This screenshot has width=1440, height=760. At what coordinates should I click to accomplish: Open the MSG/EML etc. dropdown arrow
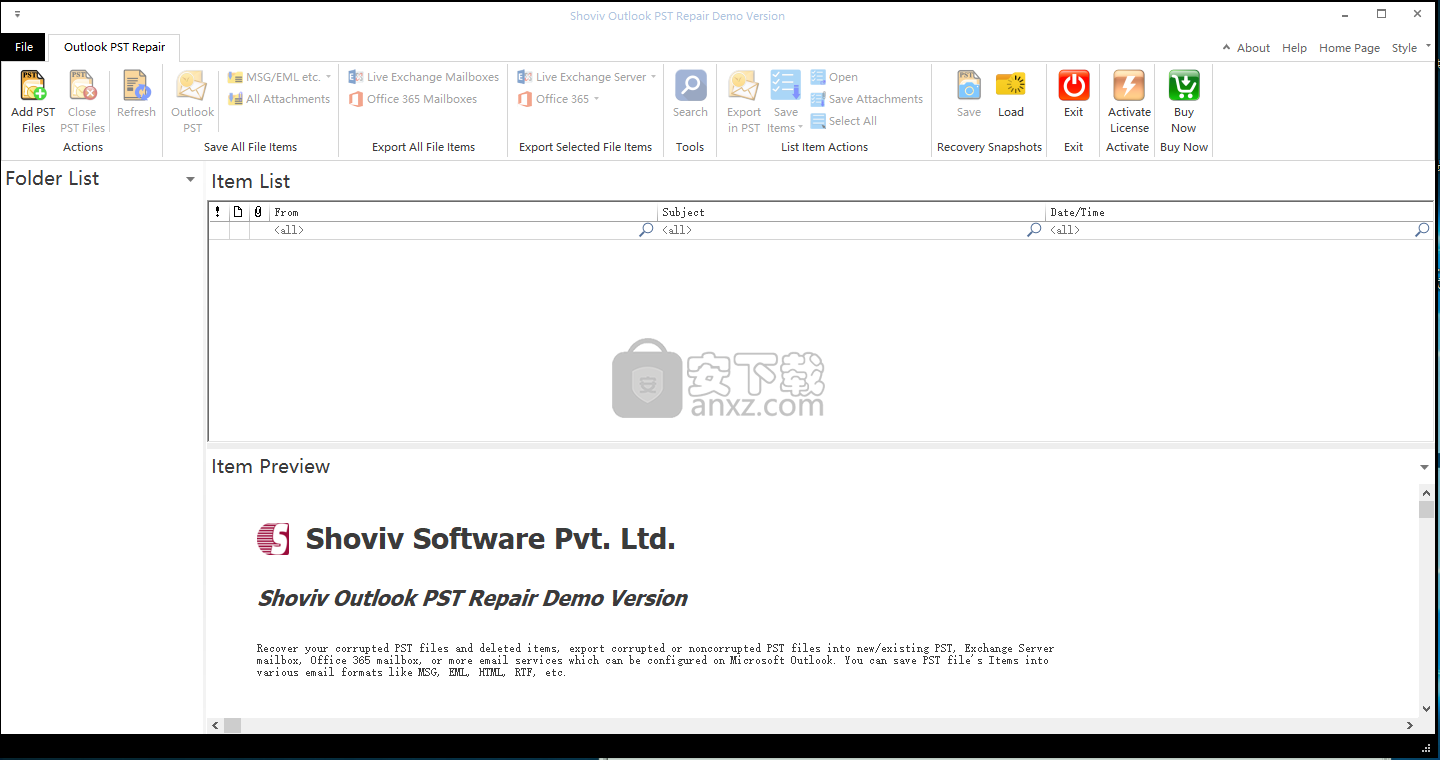[328, 77]
